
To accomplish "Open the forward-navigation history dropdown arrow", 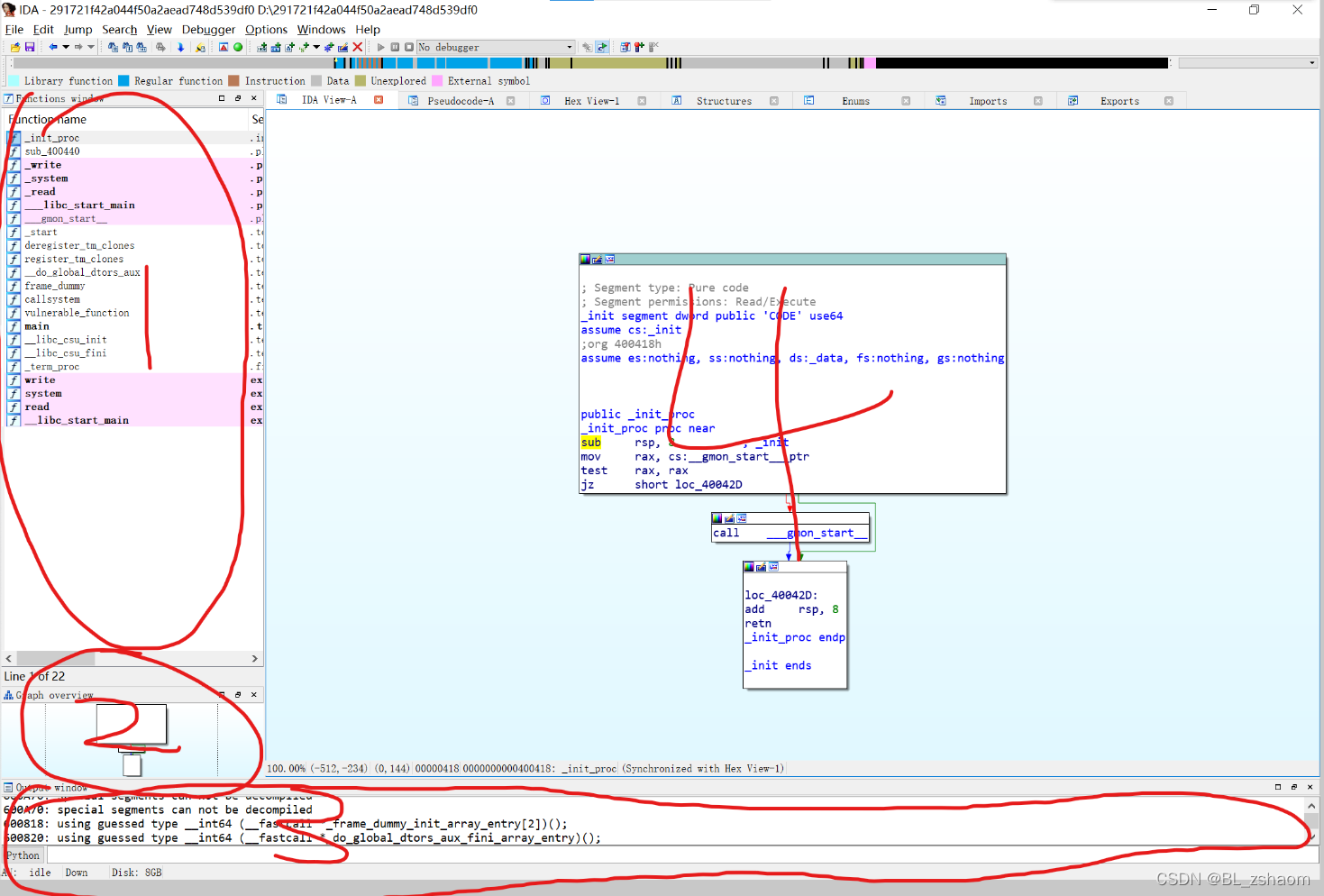I will pyautogui.click(x=91, y=47).
